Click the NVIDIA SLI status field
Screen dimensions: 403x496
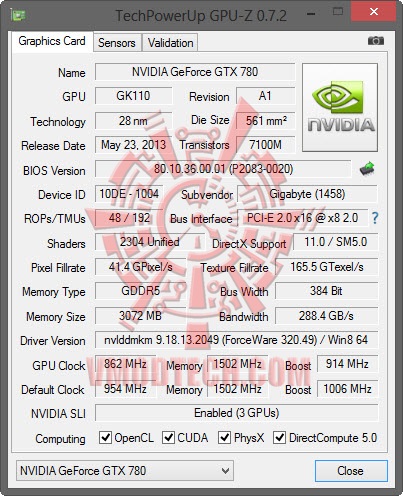pyautogui.click(x=236, y=413)
